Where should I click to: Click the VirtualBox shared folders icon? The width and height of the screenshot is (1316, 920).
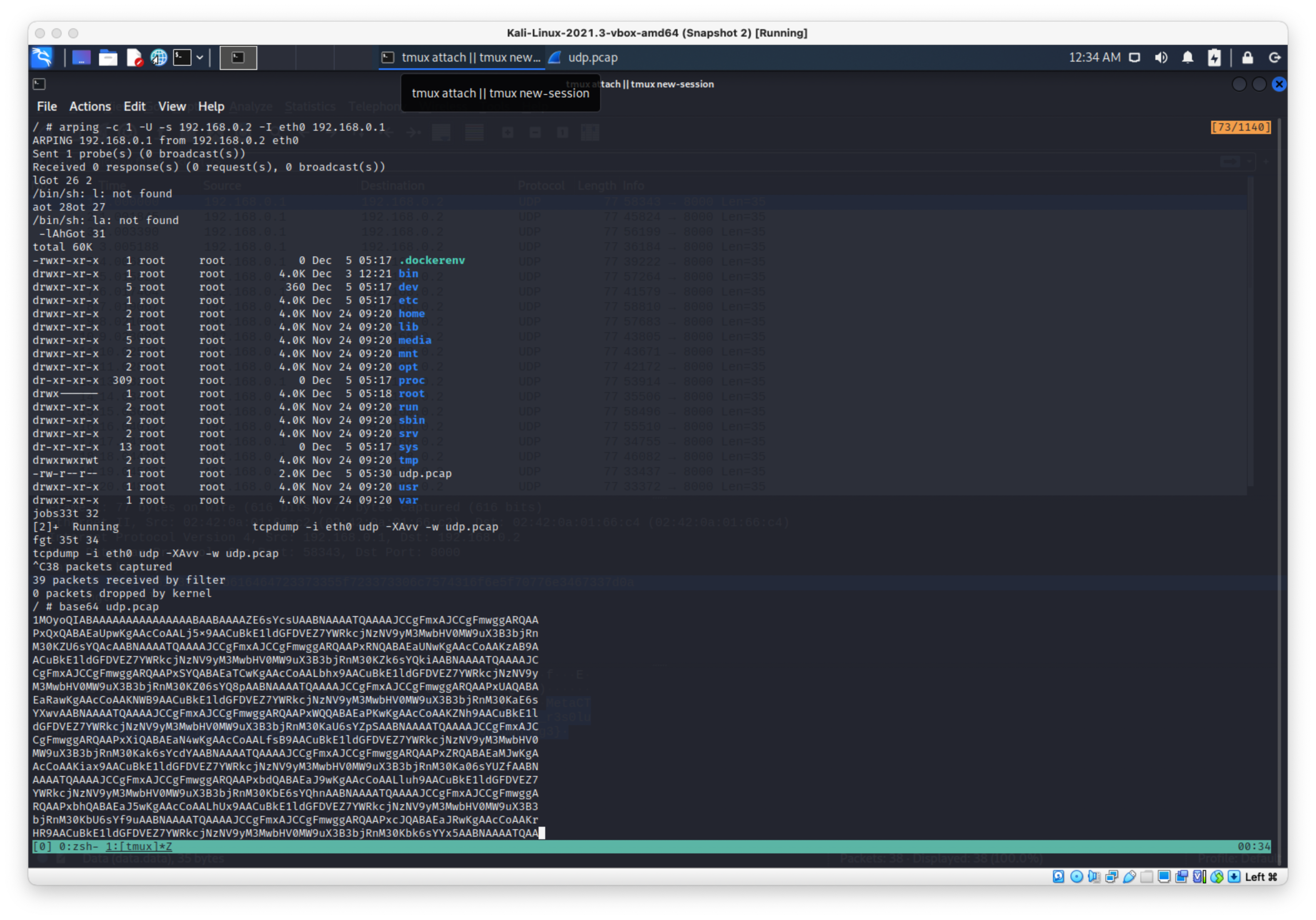pos(1146,876)
